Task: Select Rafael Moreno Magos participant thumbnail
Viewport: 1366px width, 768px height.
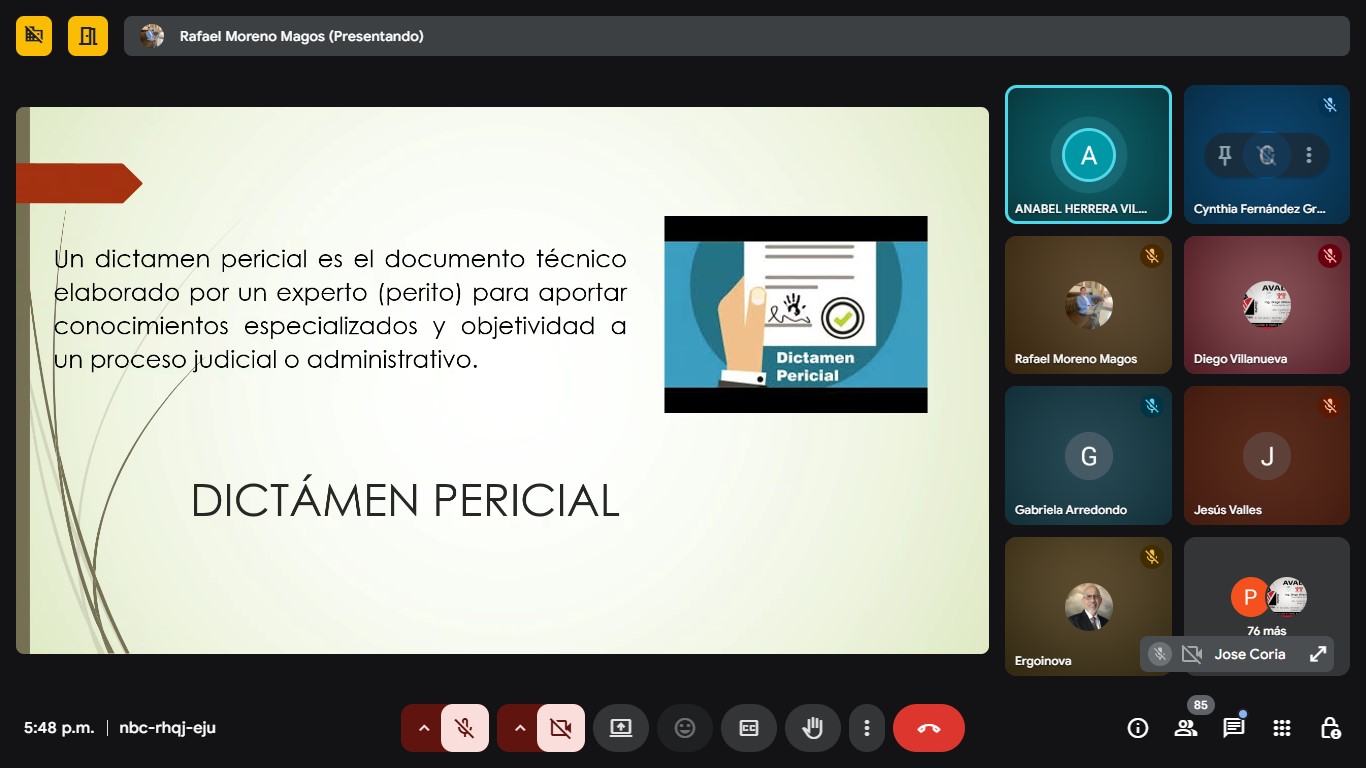Action: pos(1088,305)
